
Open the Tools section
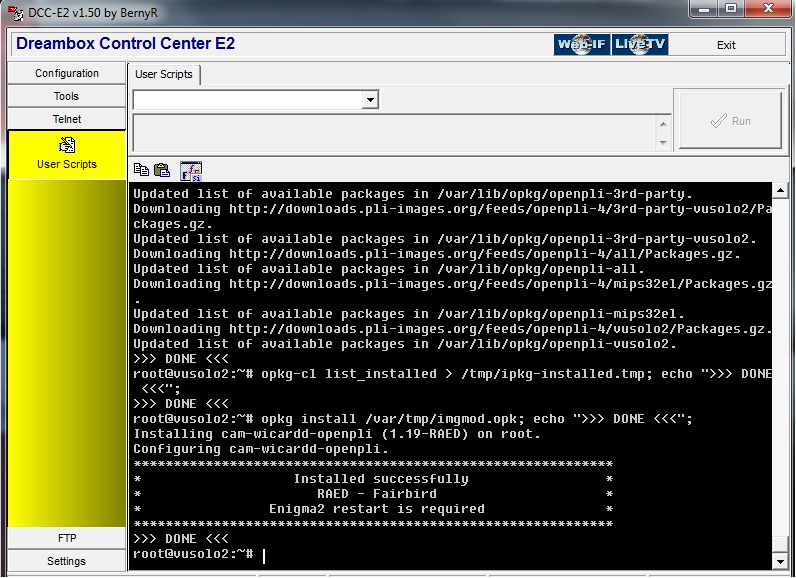(x=67, y=96)
